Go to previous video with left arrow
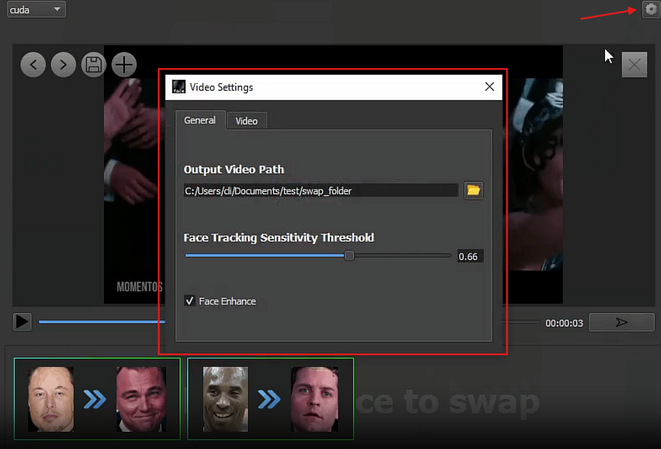Screen dimensions: 661x449 (x=33, y=65)
